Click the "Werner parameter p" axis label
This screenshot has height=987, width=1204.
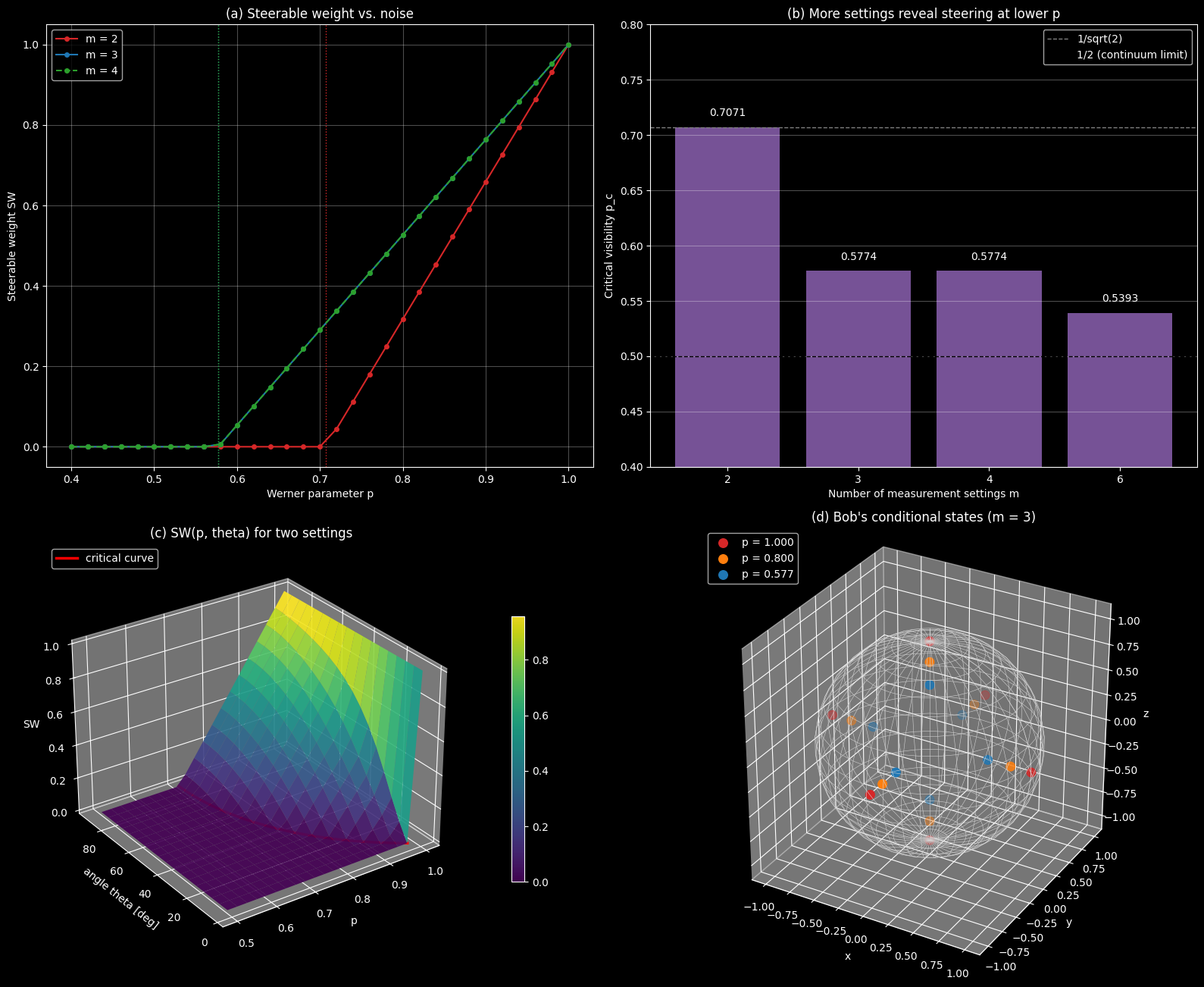(320, 493)
